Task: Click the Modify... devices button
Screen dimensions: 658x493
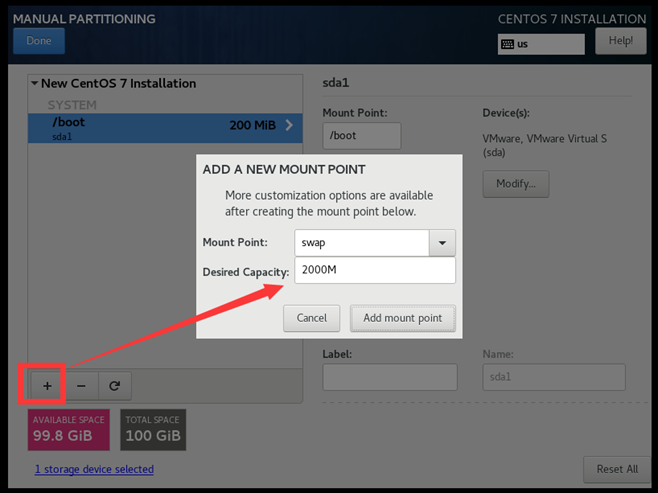Action: pos(516,184)
